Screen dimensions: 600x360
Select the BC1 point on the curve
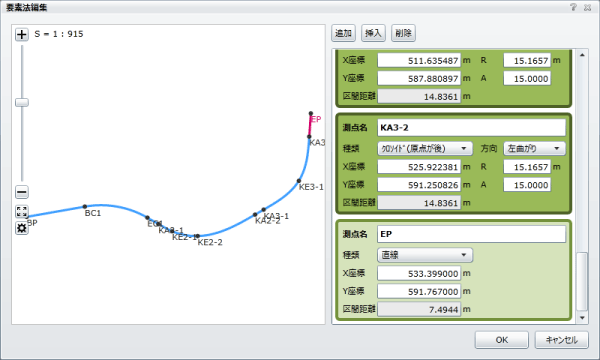pyautogui.click(x=85, y=207)
